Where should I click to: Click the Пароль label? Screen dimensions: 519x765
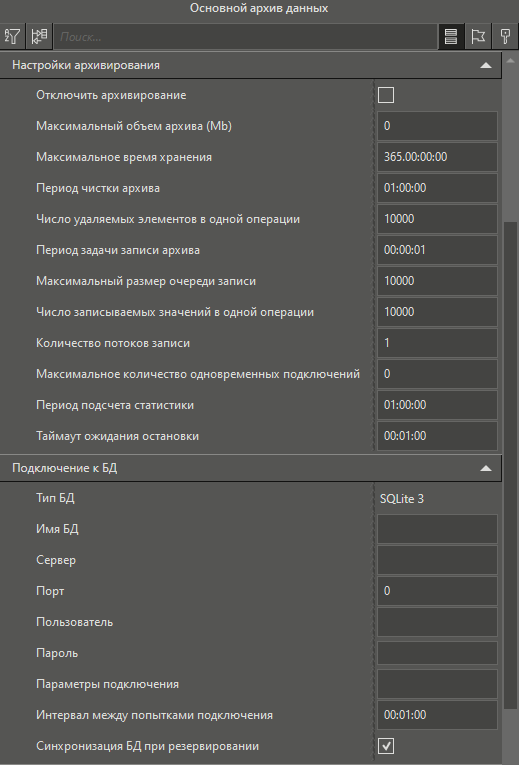[57, 653]
